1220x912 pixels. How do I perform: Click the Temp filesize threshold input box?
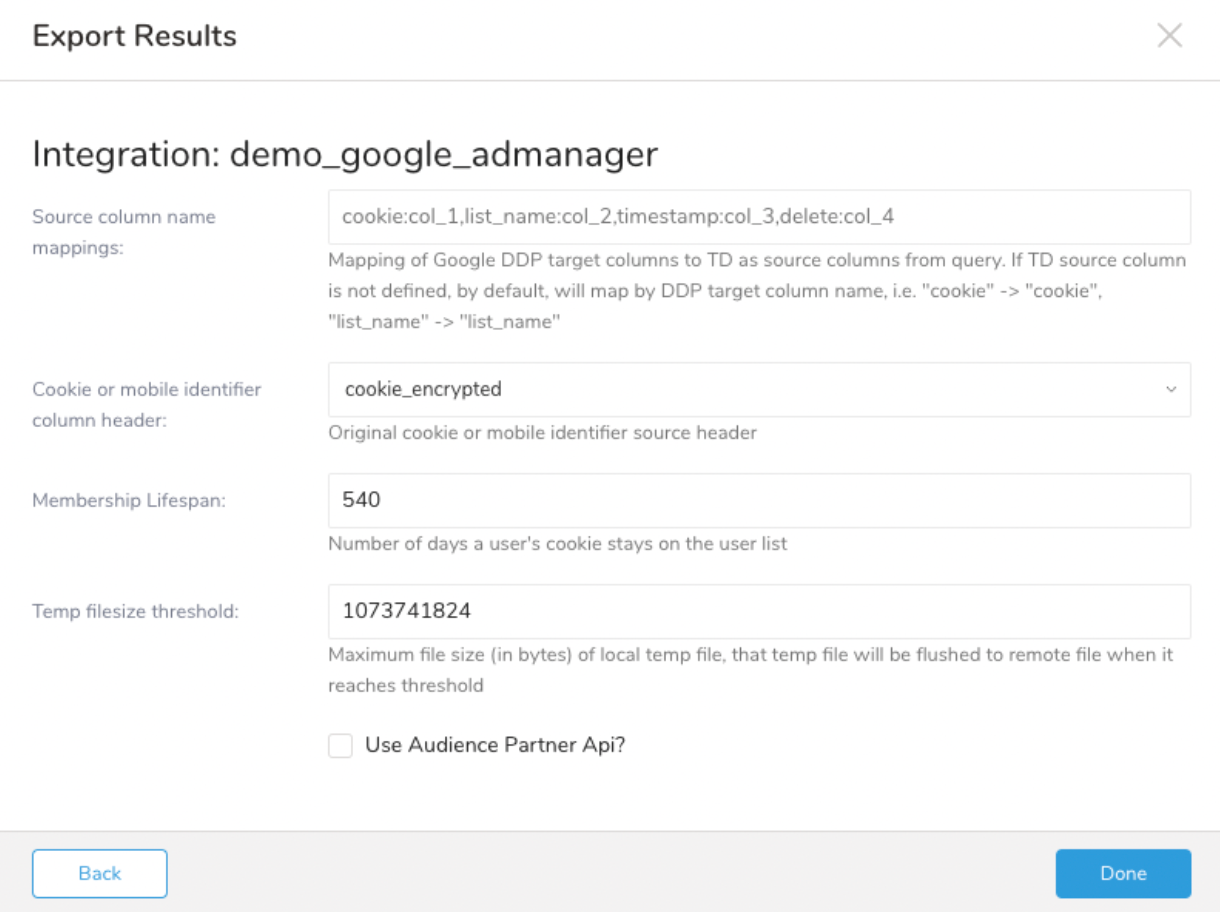pyautogui.click(x=758, y=611)
